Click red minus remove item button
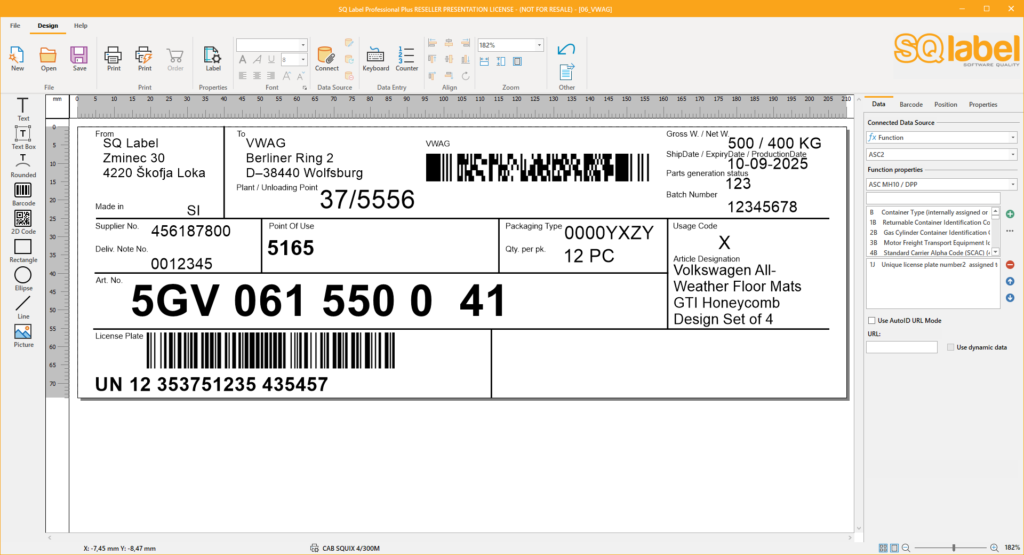1024x555 pixels. 1010,264
